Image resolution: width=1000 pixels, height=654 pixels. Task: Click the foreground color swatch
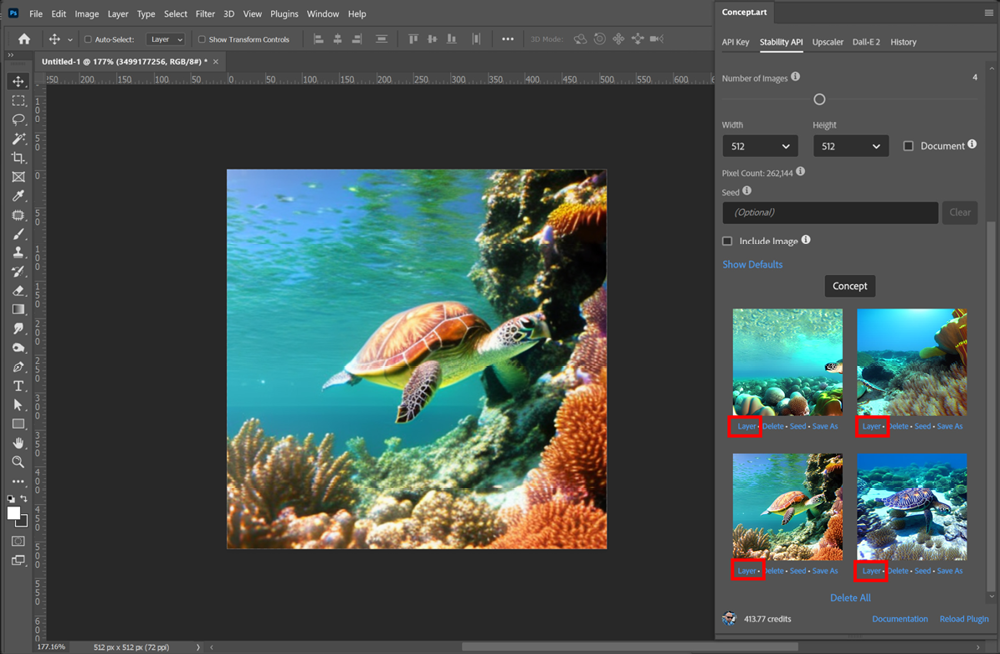pos(13,514)
